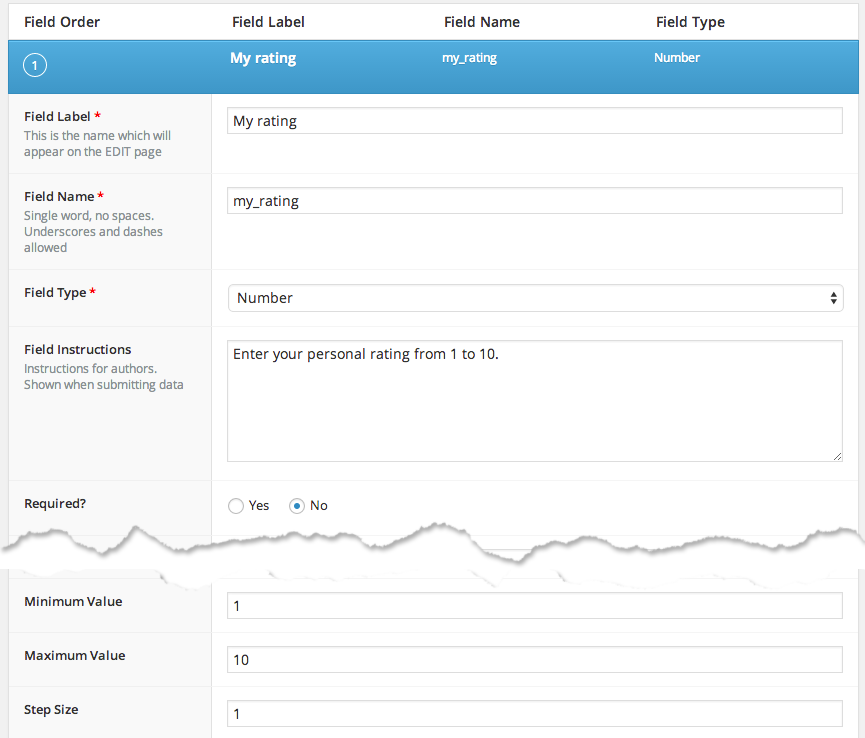Viewport: 865px width, 738px height.
Task: Click the Field Type column header
Action: 690,22
